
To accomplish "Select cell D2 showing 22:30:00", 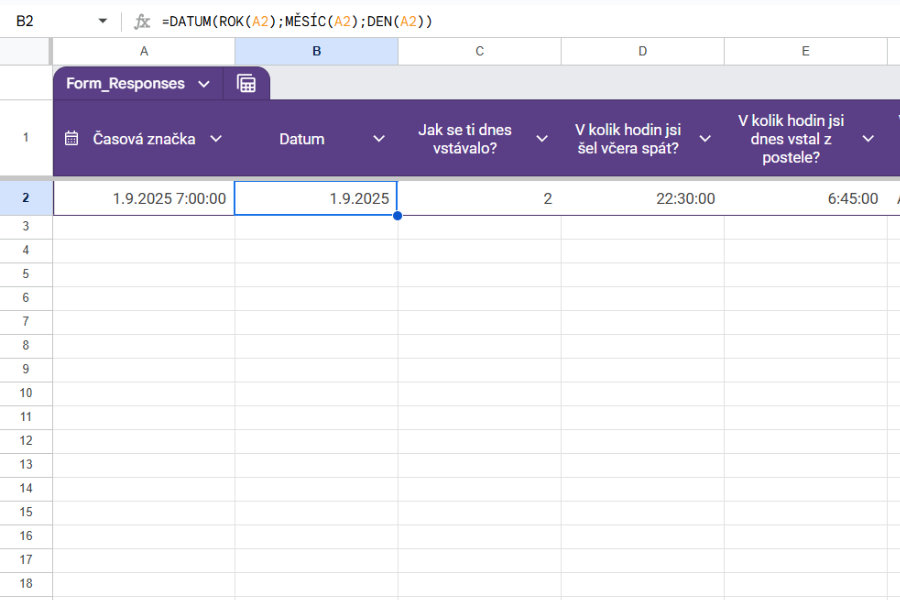I will pos(642,198).
